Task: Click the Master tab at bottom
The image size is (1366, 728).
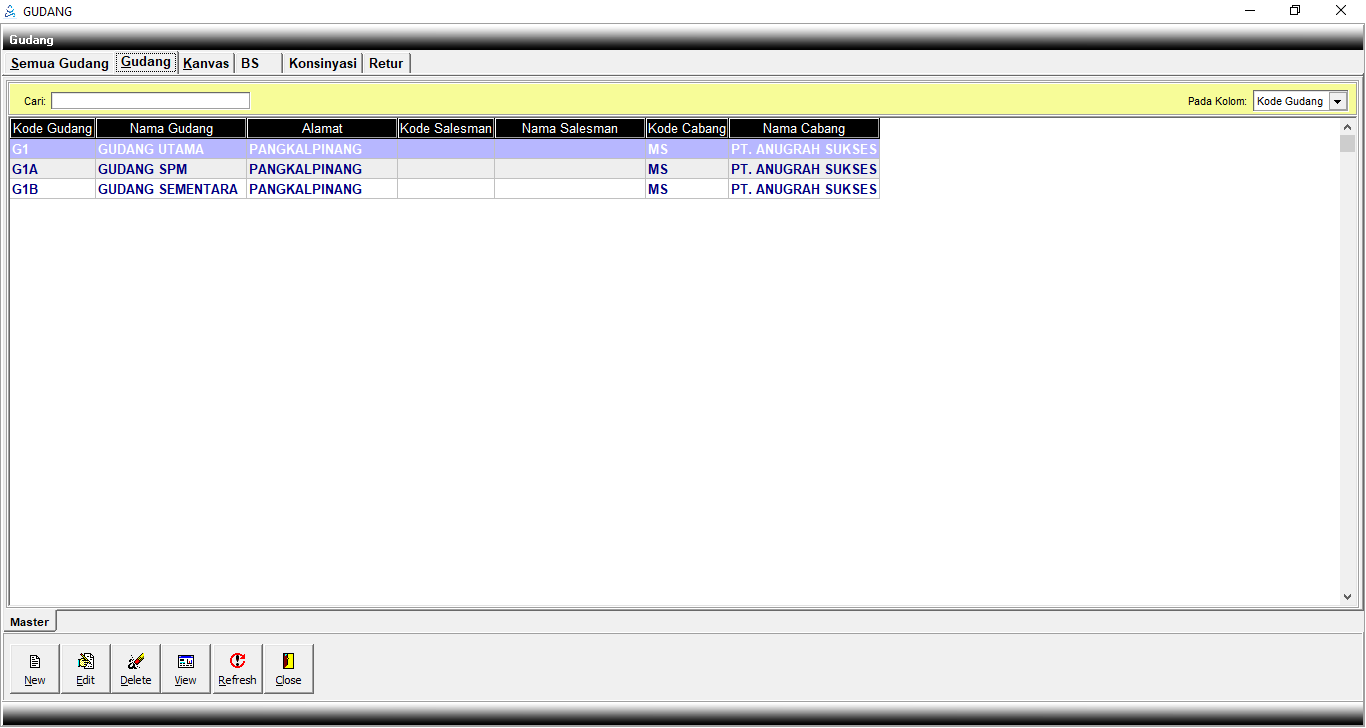Action: coord(30,622)
